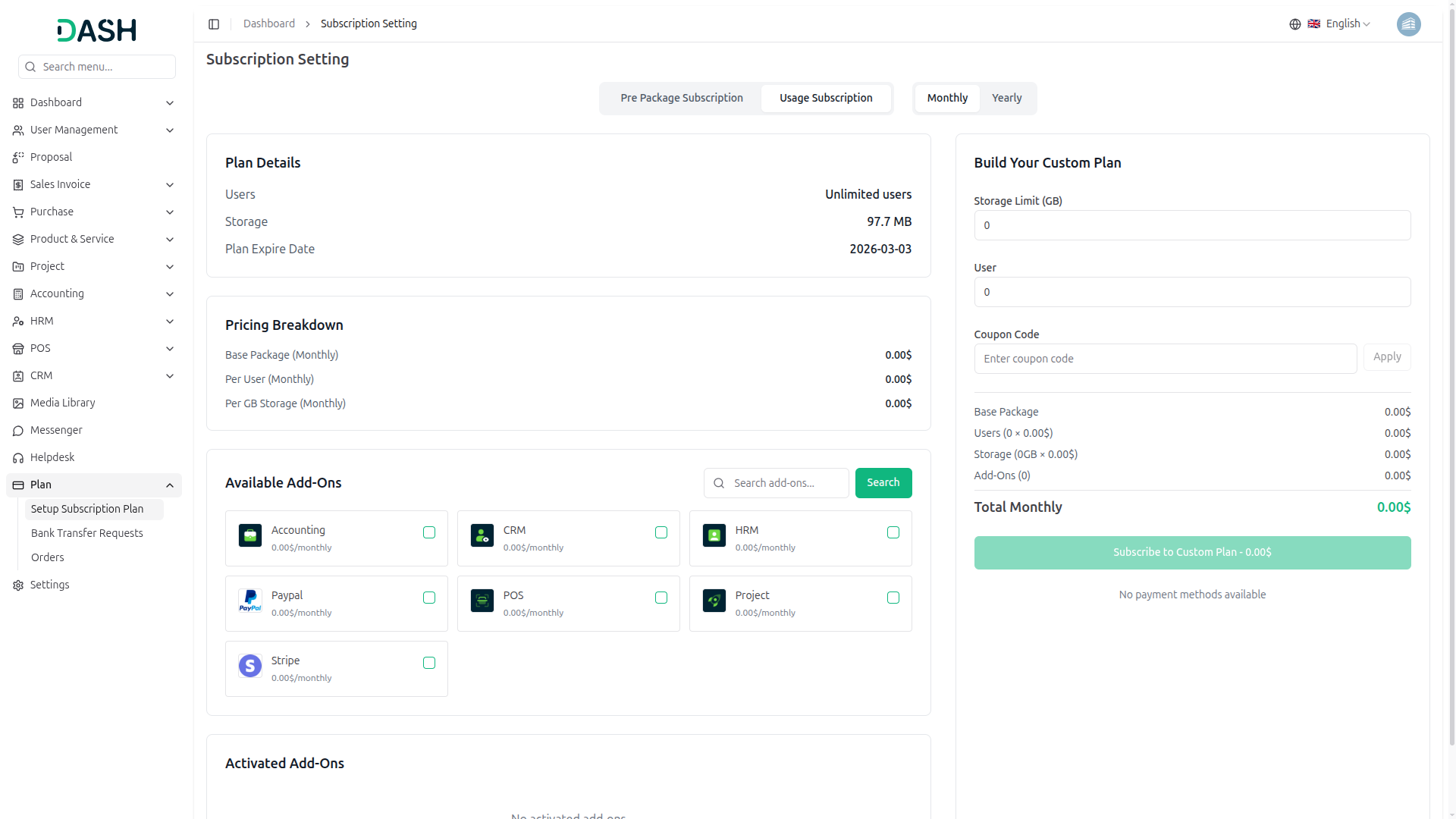Screen dimensions: 1456x819
Task: Open Settings gear in sidebar
Action: (x=18, y=585)
